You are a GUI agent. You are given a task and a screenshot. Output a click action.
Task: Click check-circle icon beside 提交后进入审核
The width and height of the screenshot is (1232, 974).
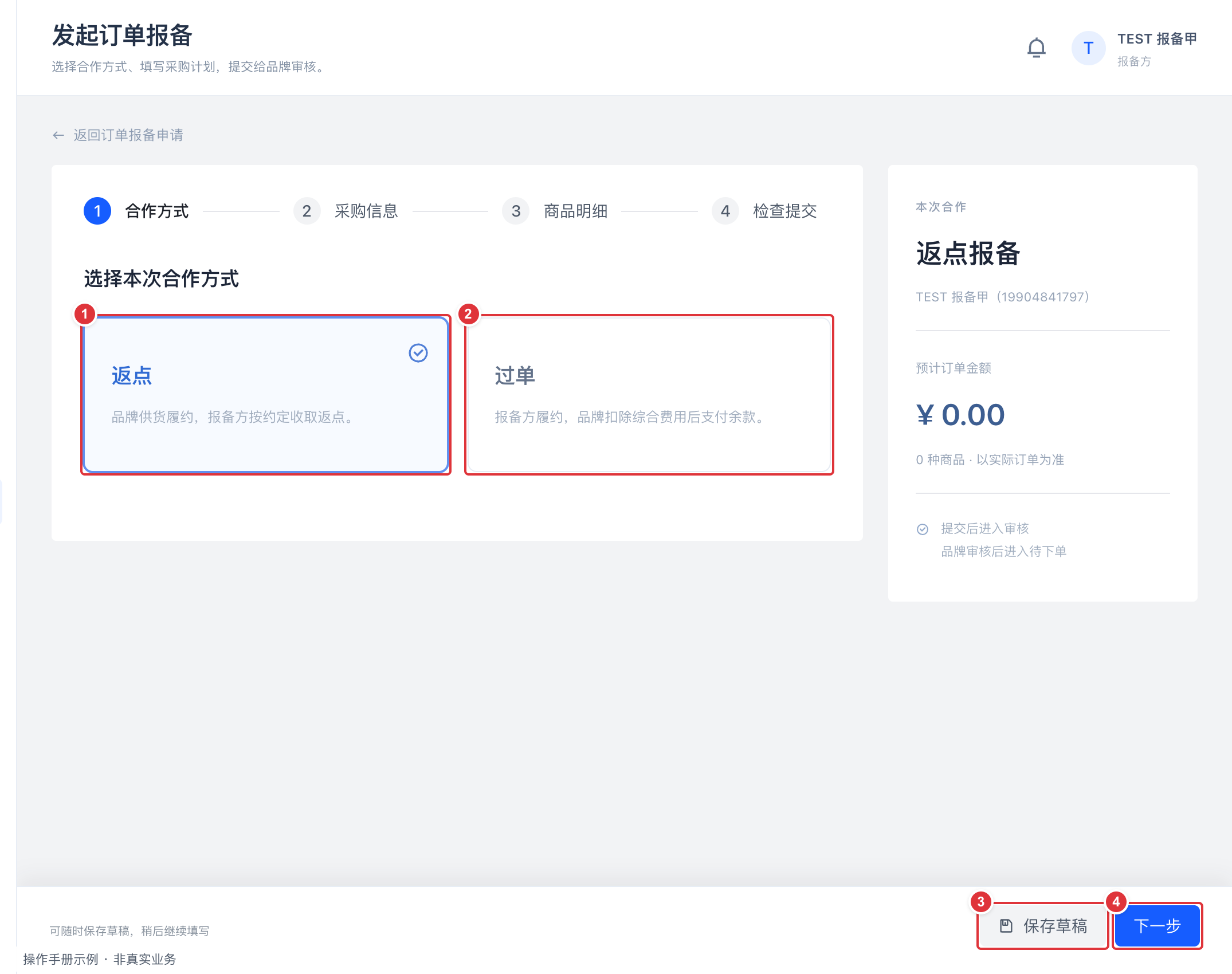tap(923, 529)
